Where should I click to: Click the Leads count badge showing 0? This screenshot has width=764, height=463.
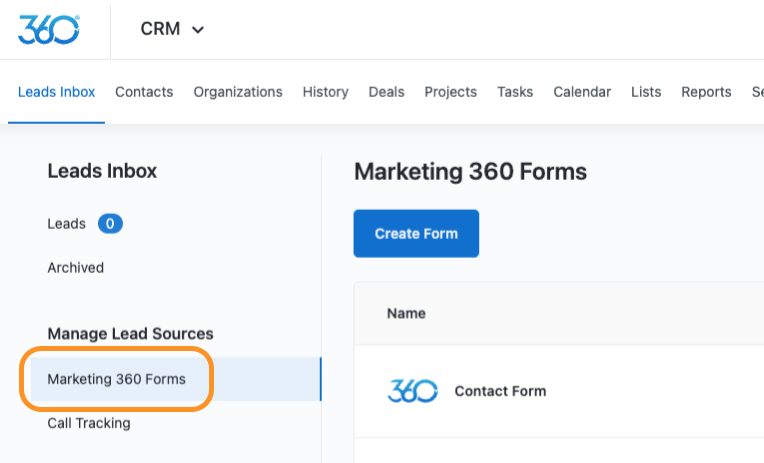tap(110, 224)
